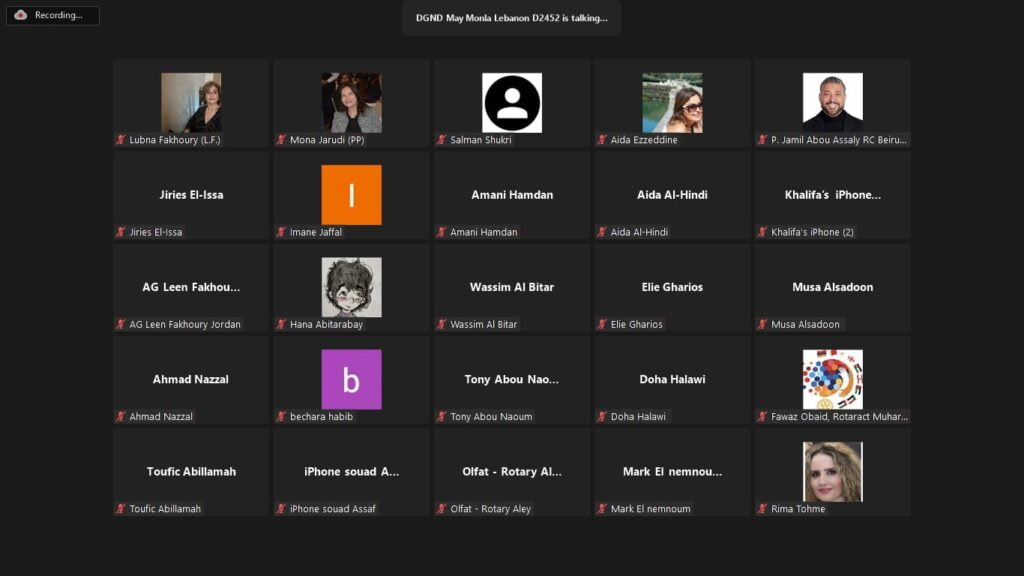Click muted mic icon beside Amani Hamdan label
The height and width of the screenshot is (576, 1024).
tap(441, 232)
